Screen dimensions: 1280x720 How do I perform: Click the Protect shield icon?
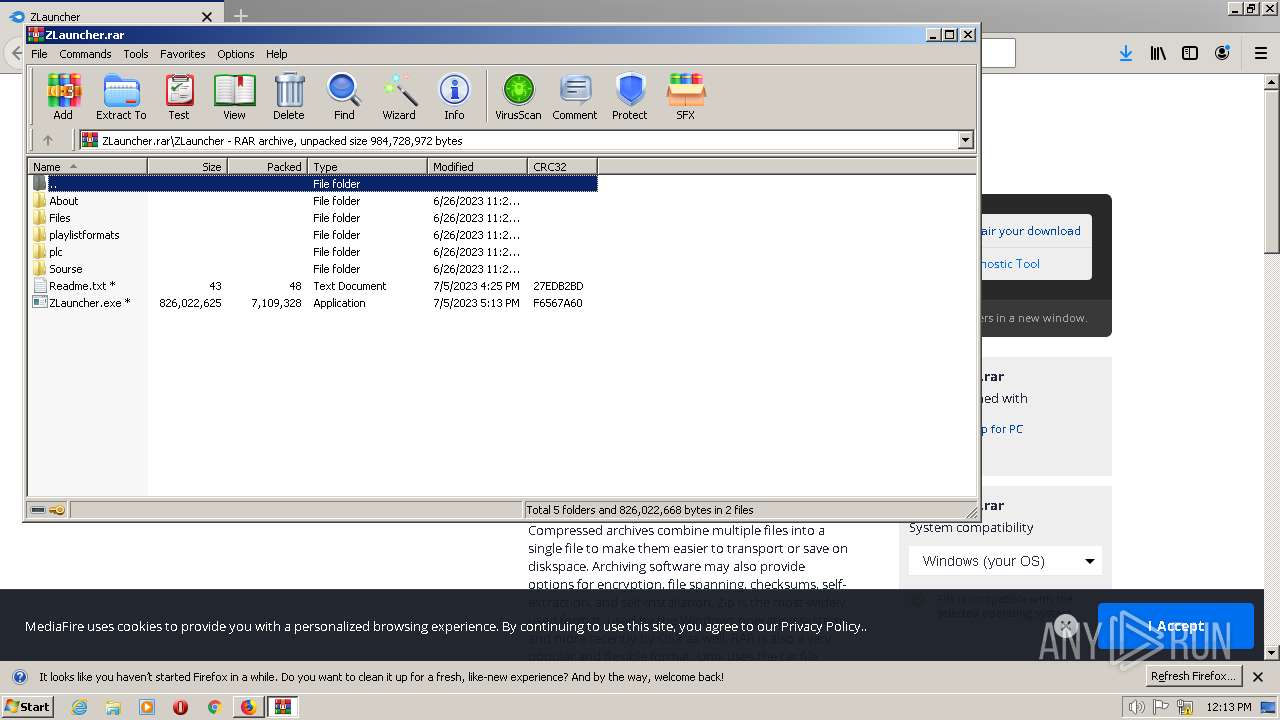pos(630,97)
